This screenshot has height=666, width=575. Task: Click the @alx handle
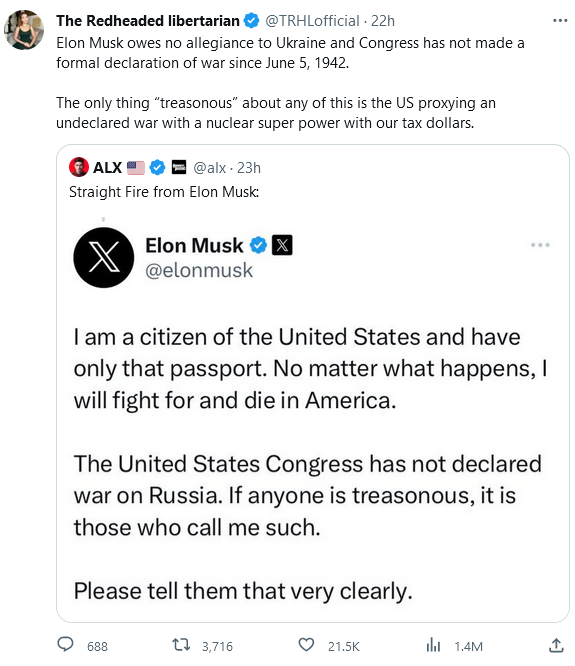[x=210, y=168]
